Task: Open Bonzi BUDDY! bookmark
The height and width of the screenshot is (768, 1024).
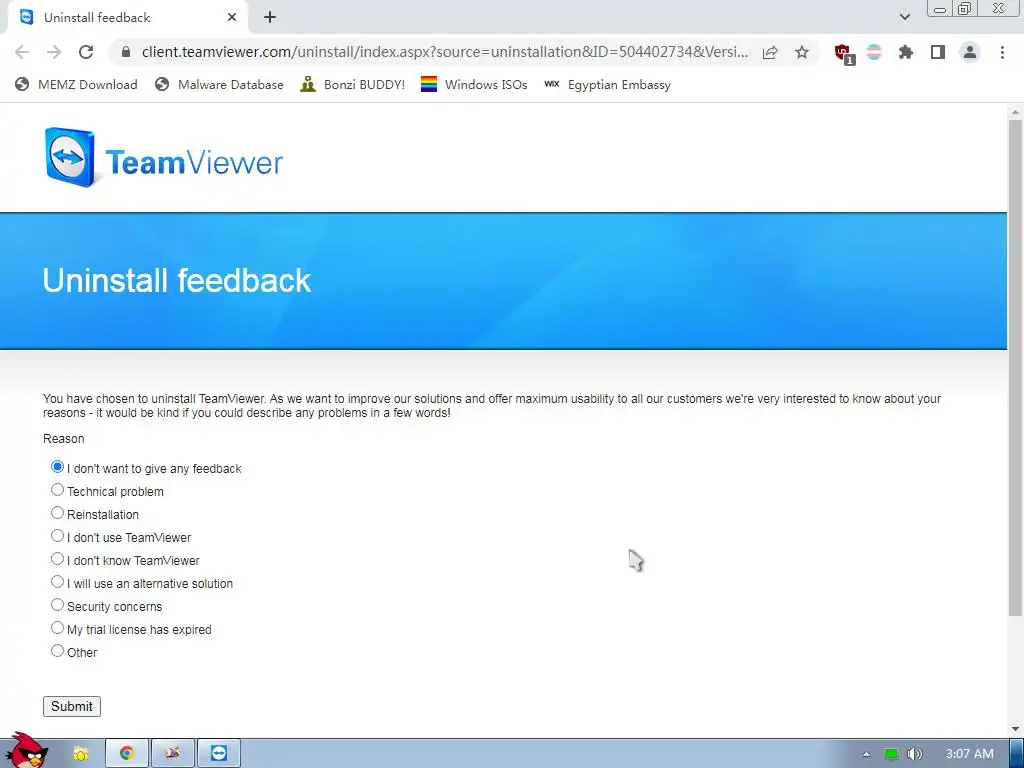Action: pos(353,84)
